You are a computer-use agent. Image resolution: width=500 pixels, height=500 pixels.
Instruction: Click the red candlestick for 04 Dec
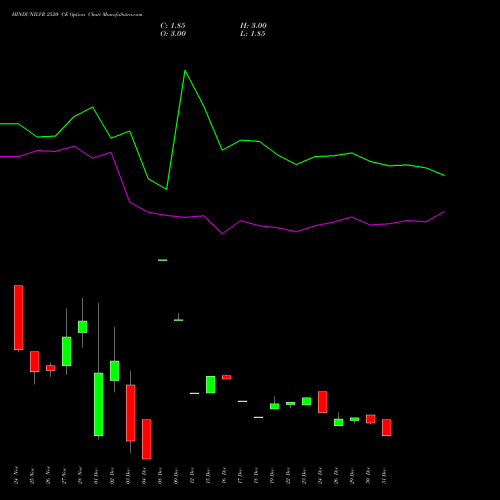(147, 439)
